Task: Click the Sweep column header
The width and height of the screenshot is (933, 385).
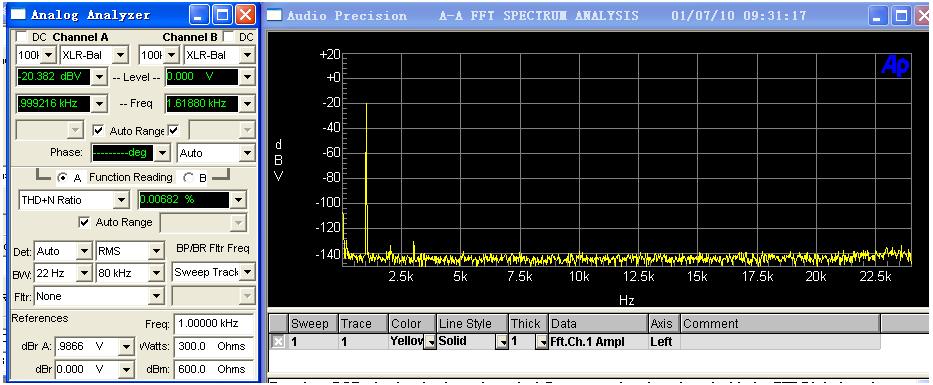Action: pyautogui.click(x=312, y=324)
